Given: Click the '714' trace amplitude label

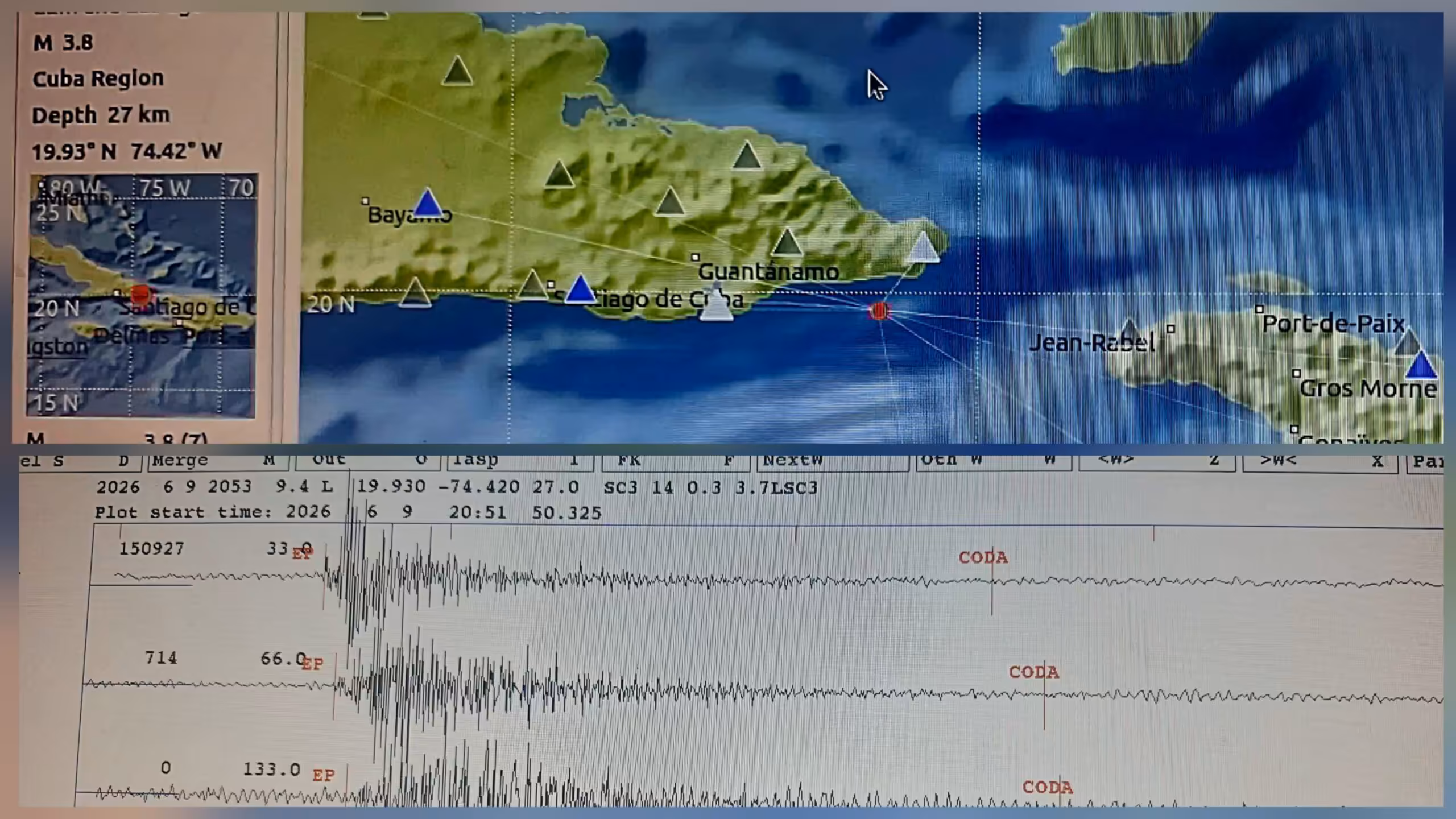Looking at the screenshot, I should [161, 658].
